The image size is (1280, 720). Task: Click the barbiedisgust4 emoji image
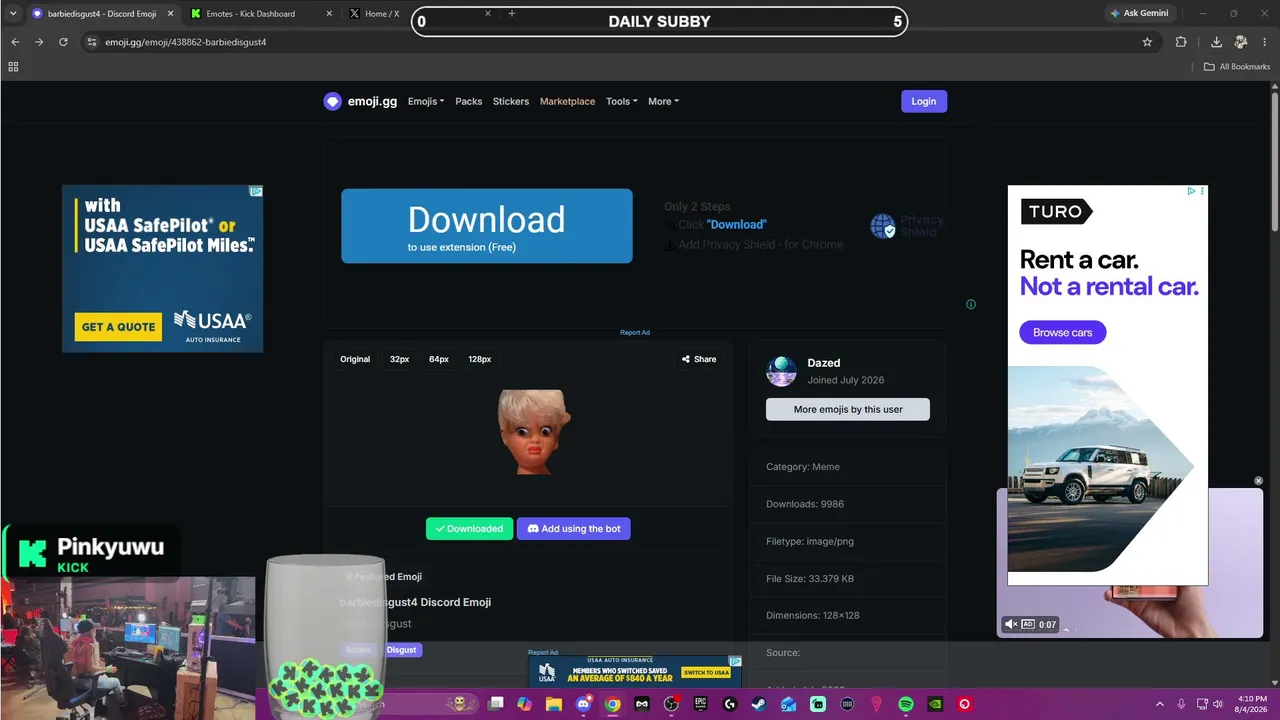coord(534,432)
